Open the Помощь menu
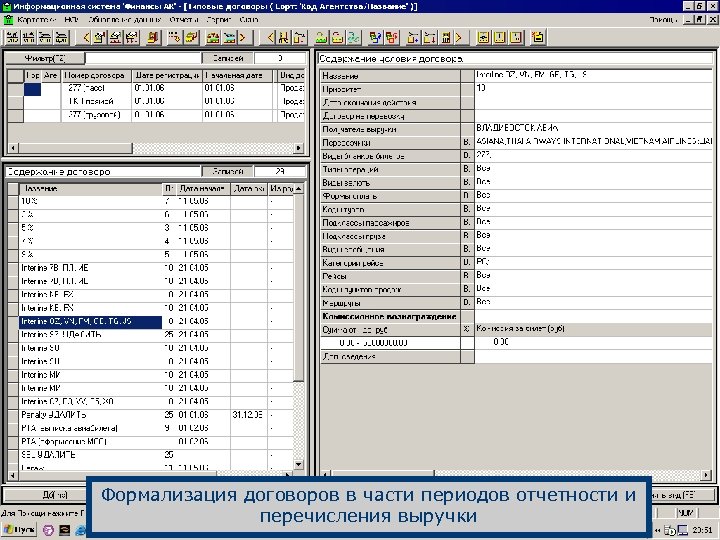Viewport: 720px width, 540px height. coord(663,20)
